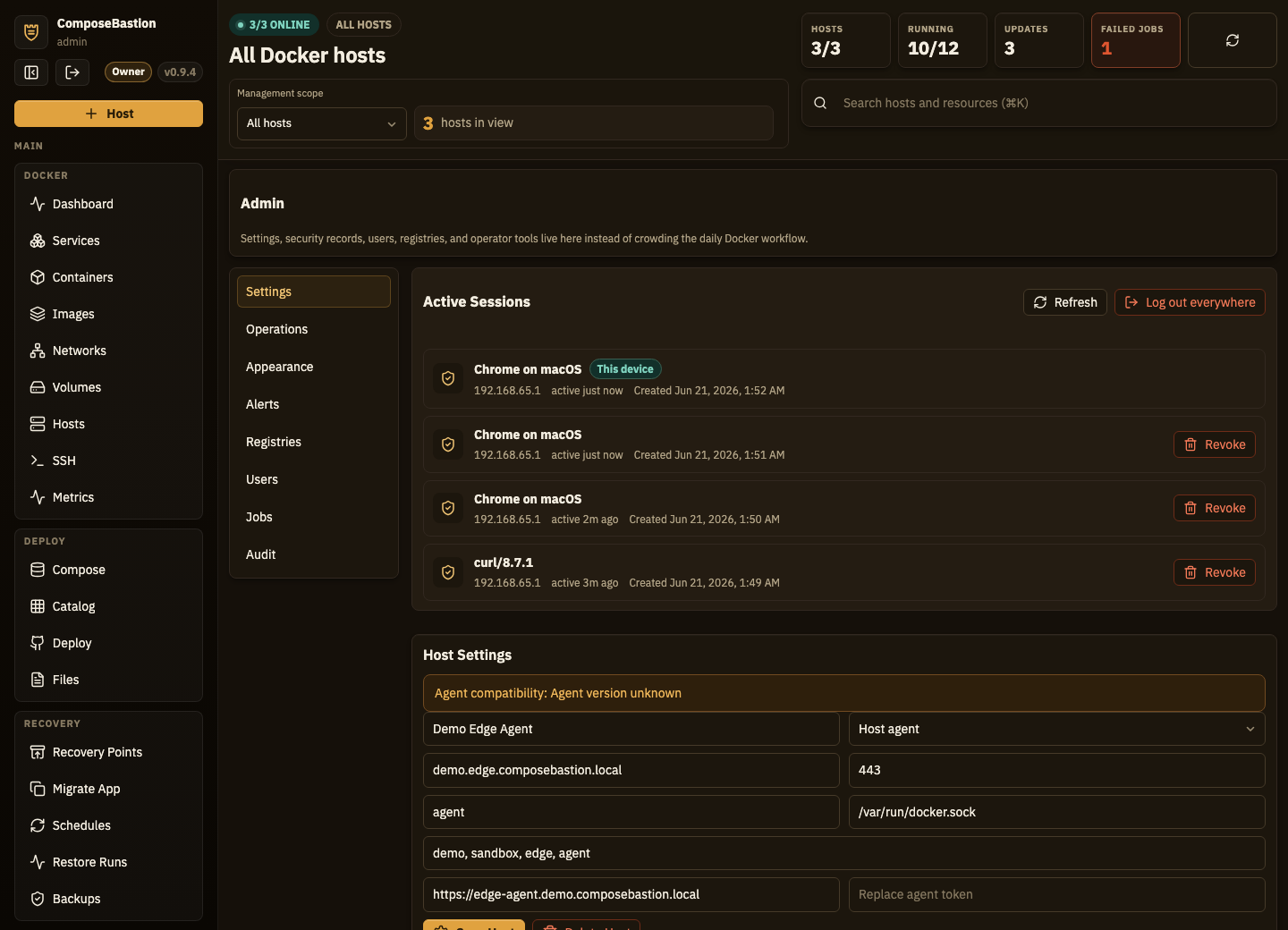The height and width of the screenshot is (930, 1288).
Task: Edit the Demo Edge Agent name field
Action: tap(631, 729)
